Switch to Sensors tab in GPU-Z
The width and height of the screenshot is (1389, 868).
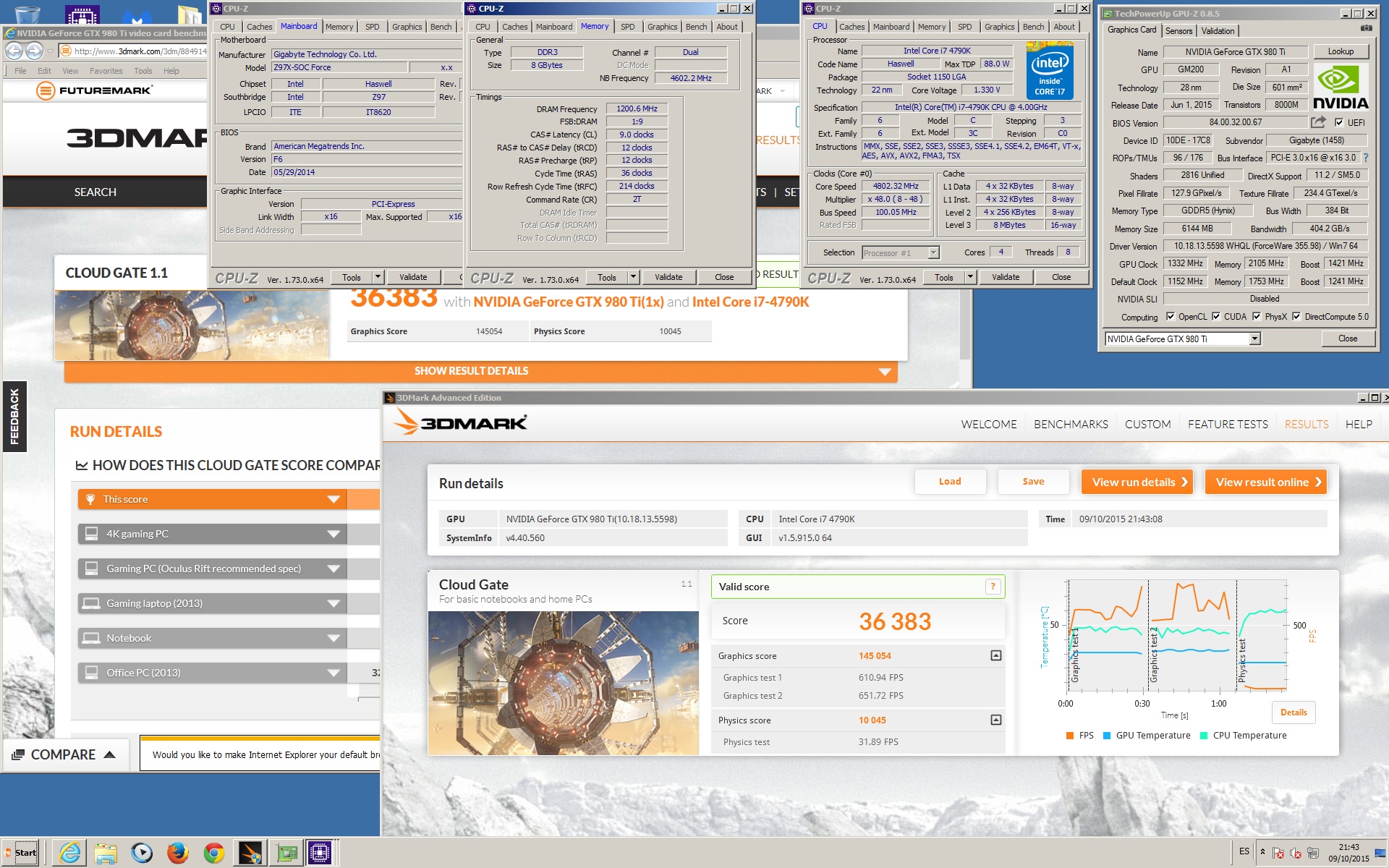pyautogui.click(x=1178, y=30)
